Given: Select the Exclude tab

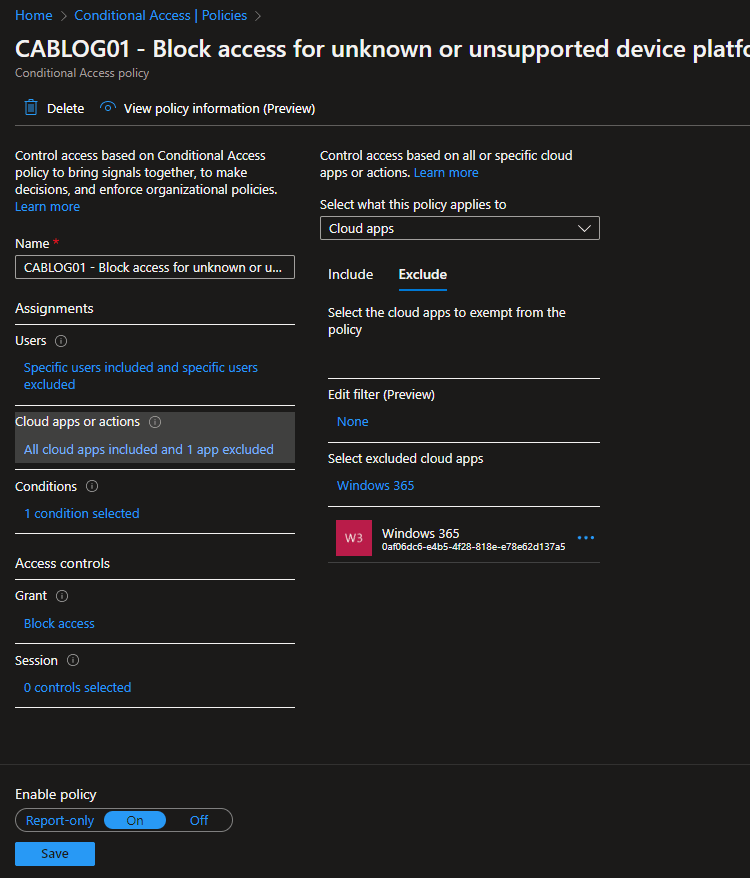Looking at the screenshot, I should click(x=422, y=274).
